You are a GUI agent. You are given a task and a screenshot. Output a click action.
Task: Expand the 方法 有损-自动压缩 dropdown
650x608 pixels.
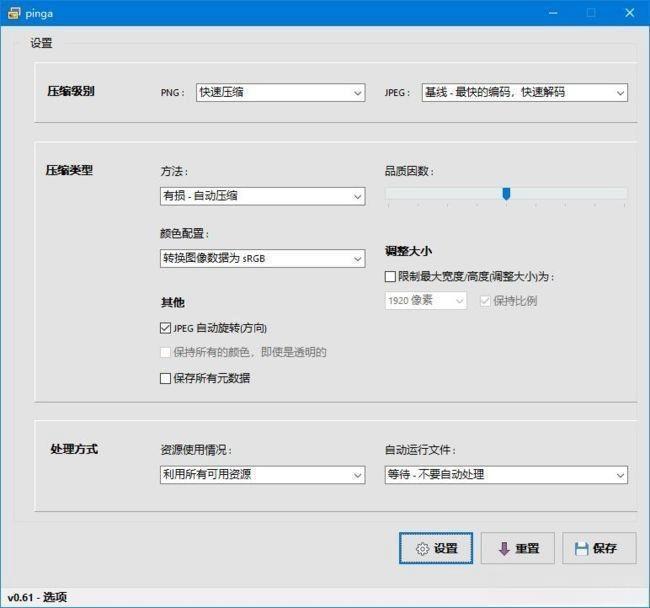click(x=262, y=196)
